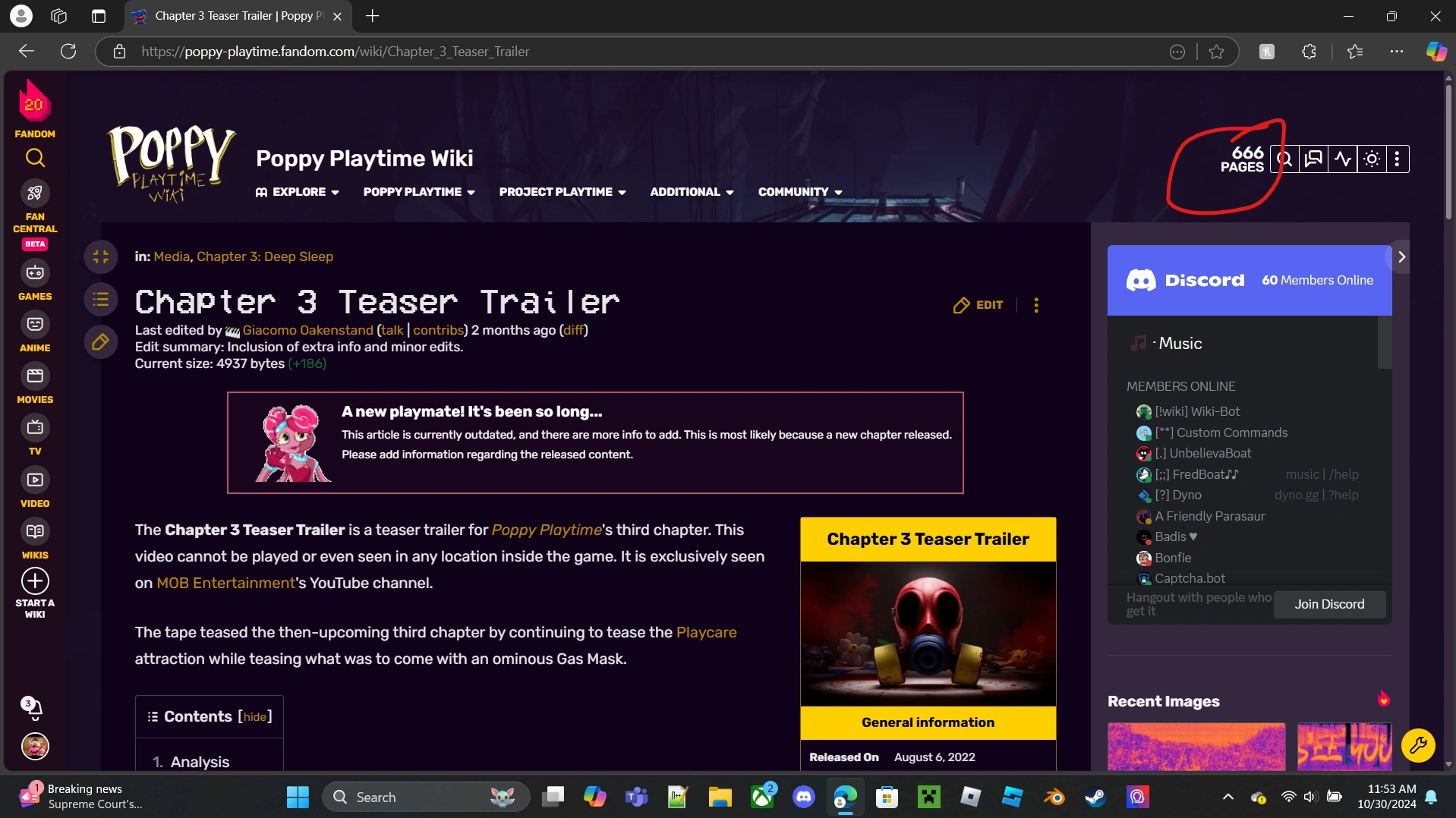The image size is (1456, 818).
Task: Open the wiki Discuss icon
Action: pyautogui.click(x=1313, y=159)
